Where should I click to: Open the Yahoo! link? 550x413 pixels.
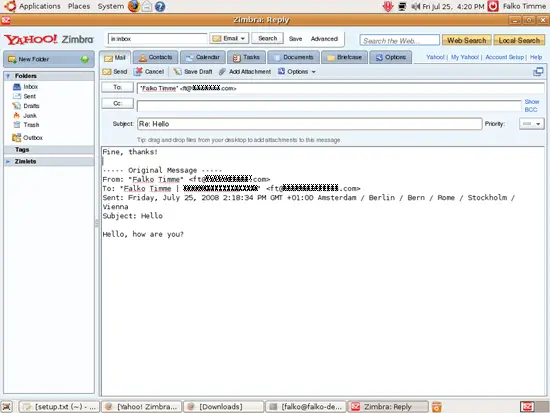pos(435,57)
